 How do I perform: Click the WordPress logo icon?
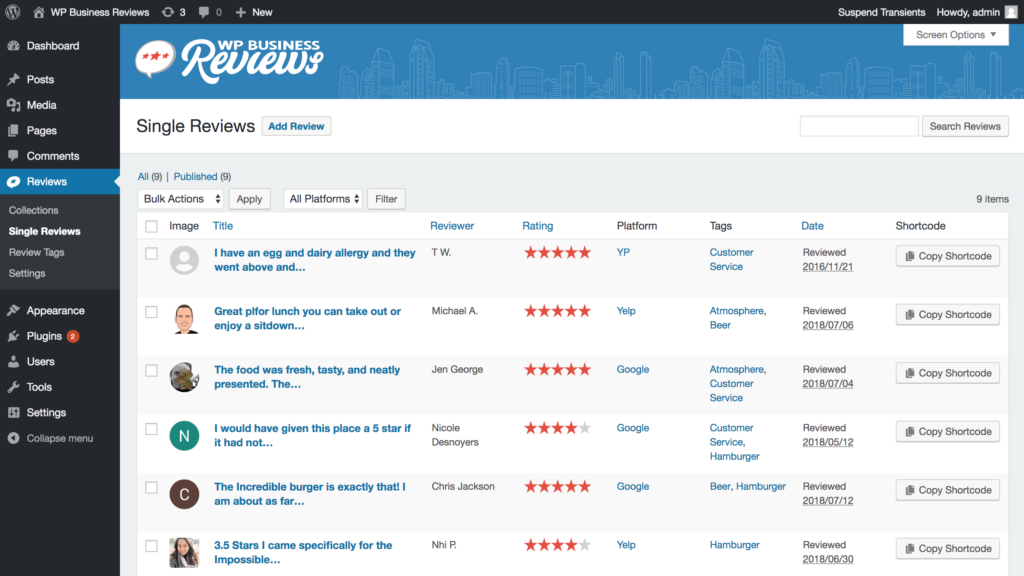tap(12, 12)
